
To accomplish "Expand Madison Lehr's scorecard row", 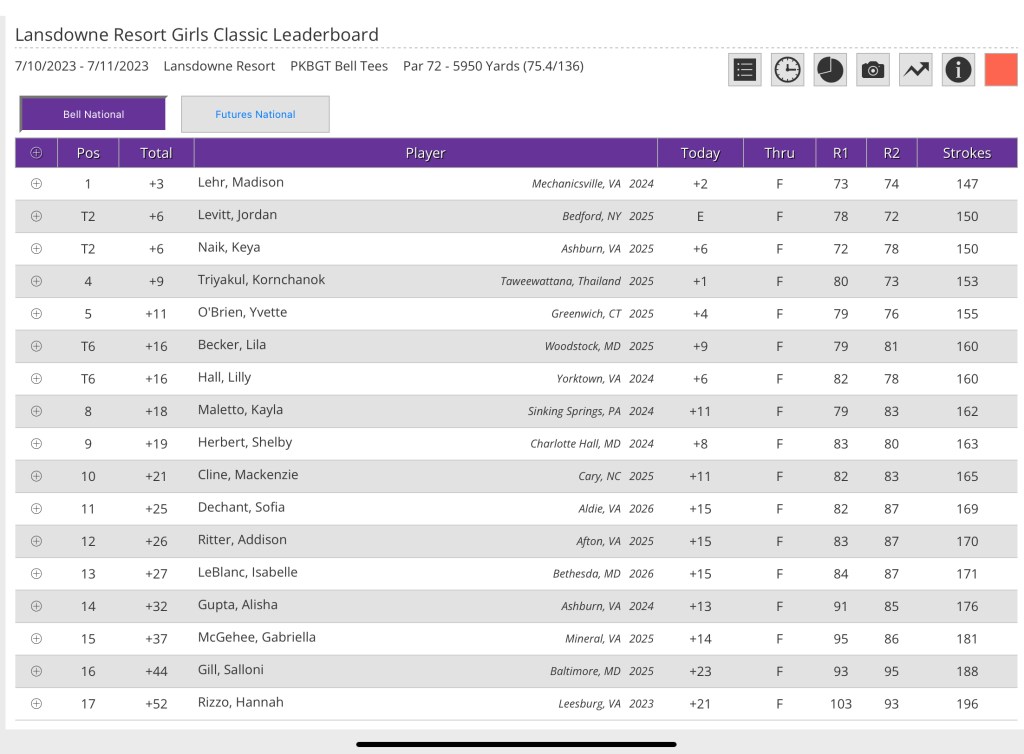I will click(x=37, y=184).
